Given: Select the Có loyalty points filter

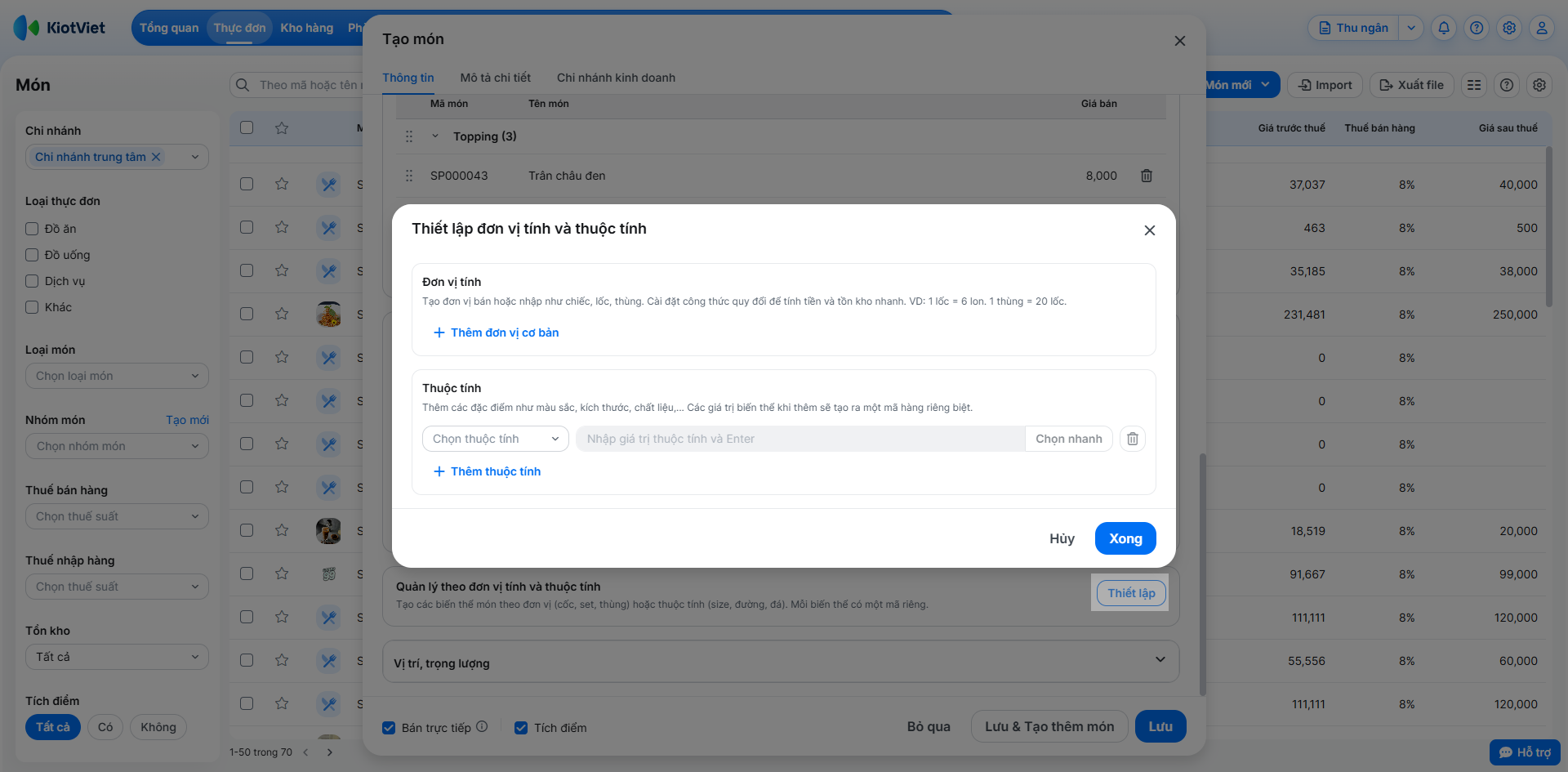Looking at the screenshot, I should click(105, 727).
